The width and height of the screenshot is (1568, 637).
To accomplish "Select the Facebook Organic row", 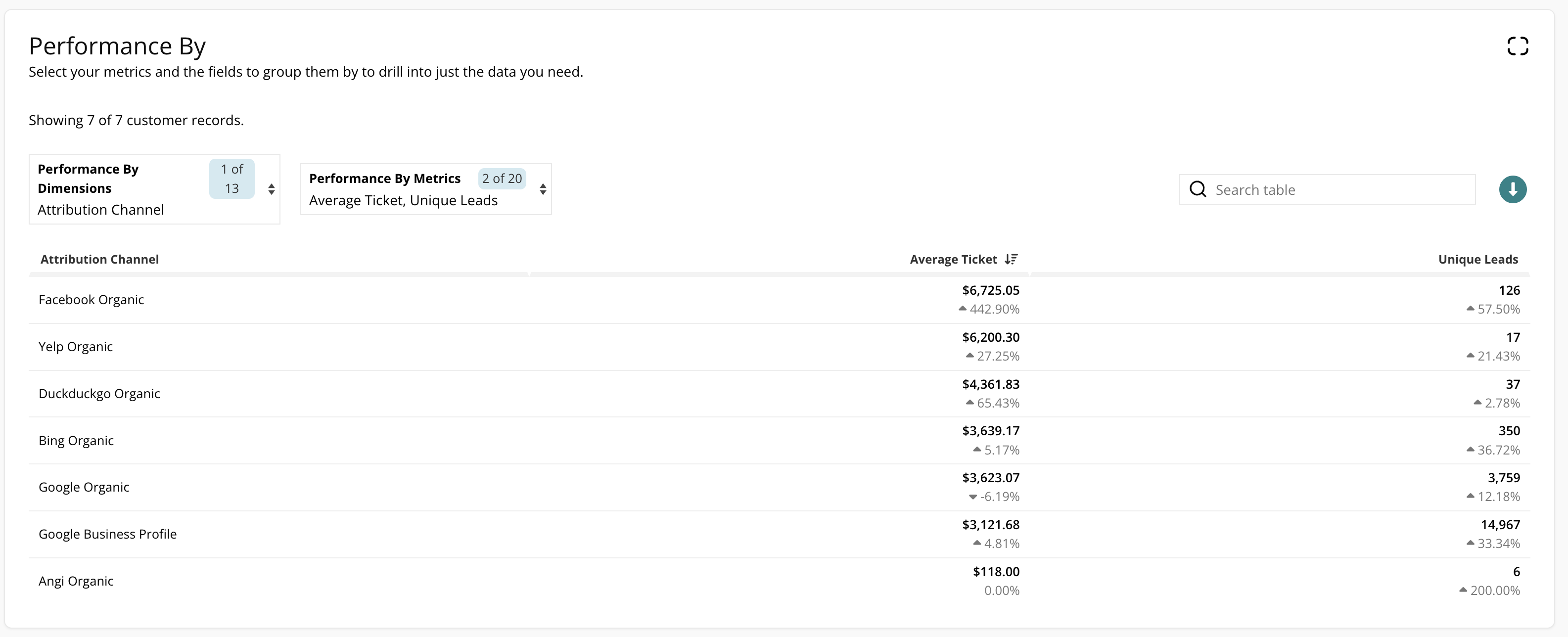I will (x=92, y=299).
